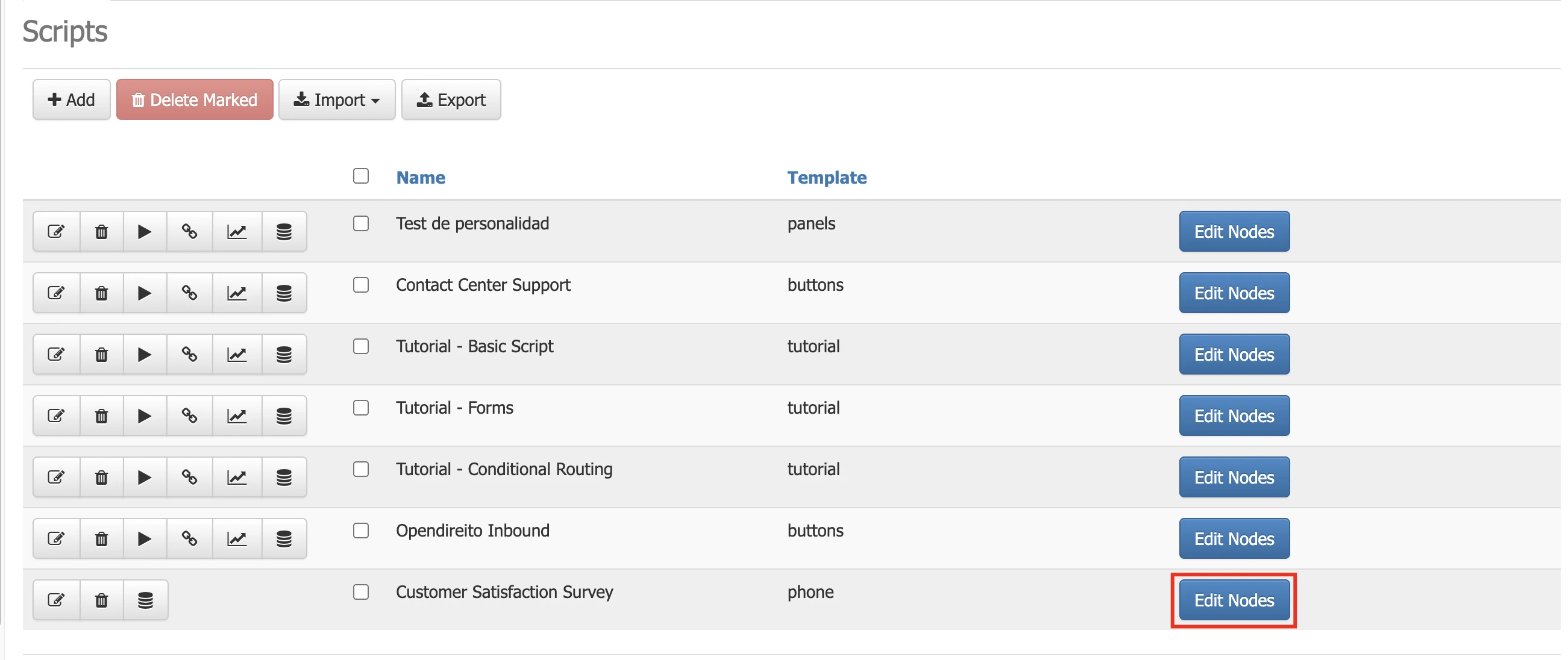Image resolution: width=1568 pixels, height=660 pixels.
Task: View statistics chart for Tutorial - Conditional Routing
Action: 237,478
